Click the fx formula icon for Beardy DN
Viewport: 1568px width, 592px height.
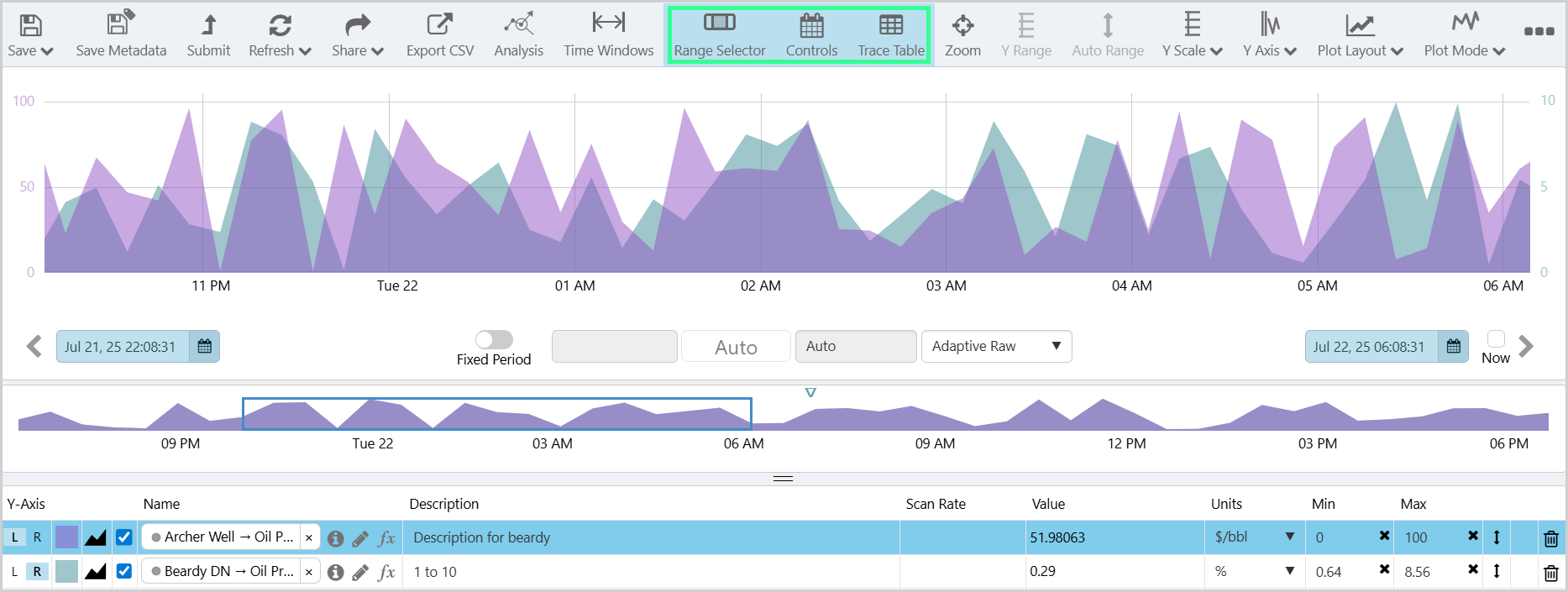[386, 572]
